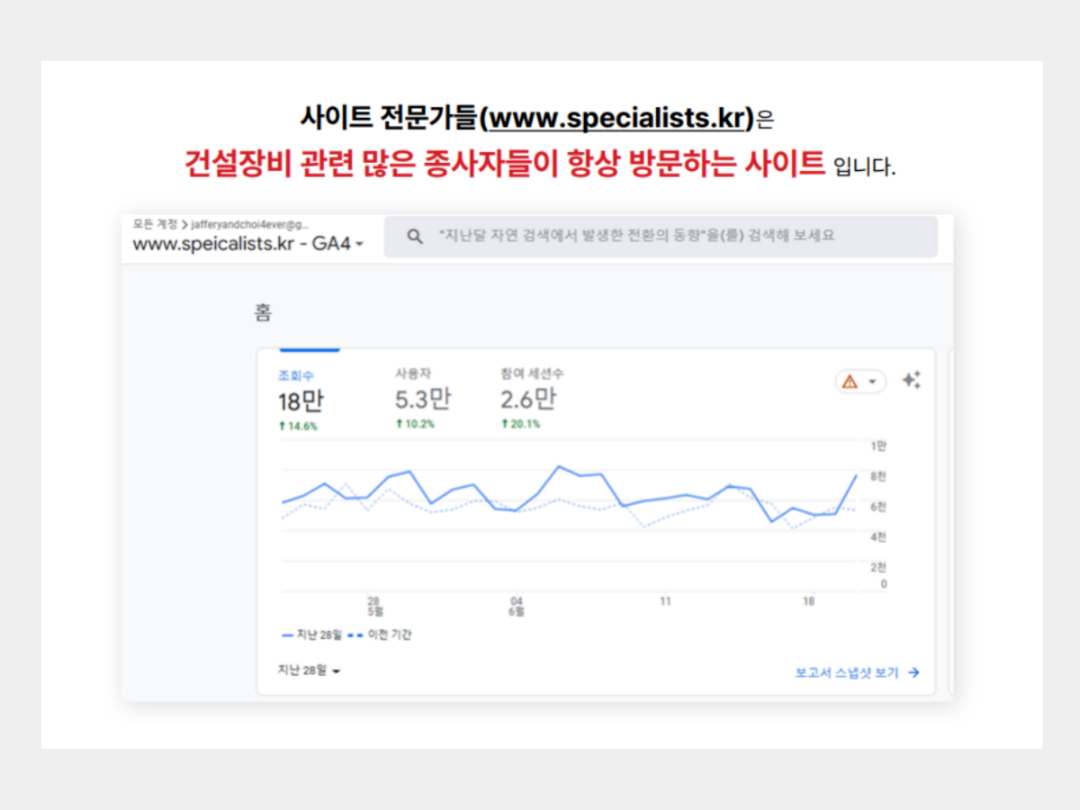Image resolution: width=1080 pixels, height=810 pixels.
Task: Open the Insights sparkle icon
Action: [x=911, y=380]
